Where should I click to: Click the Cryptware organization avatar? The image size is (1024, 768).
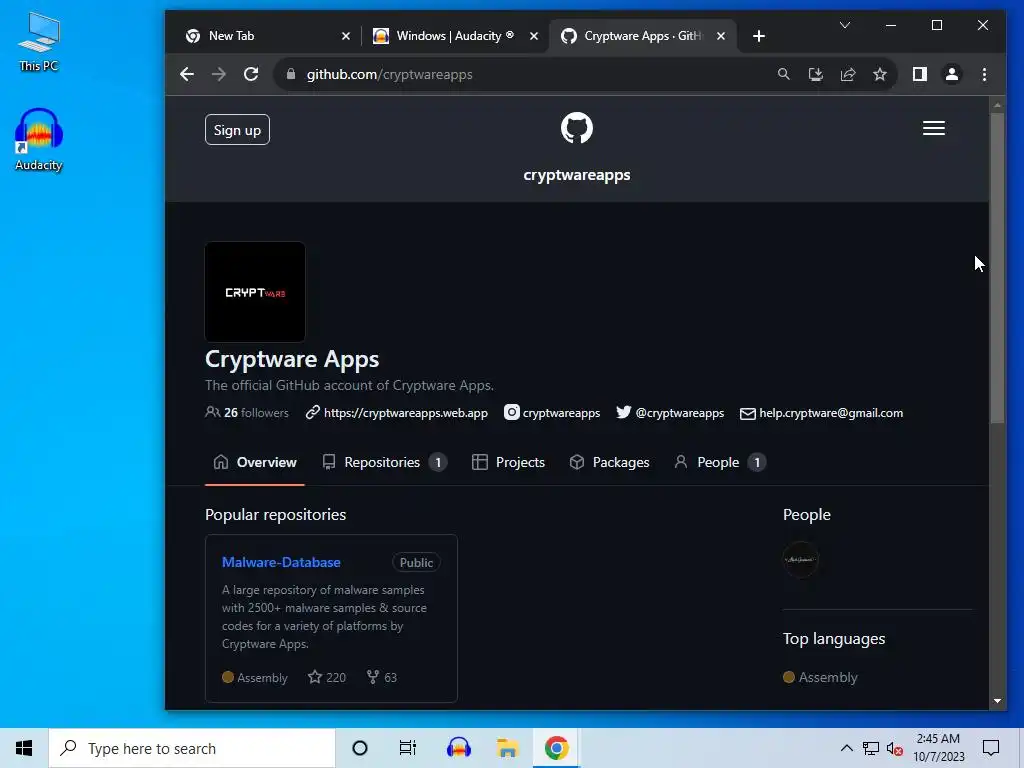click(255, 292)
